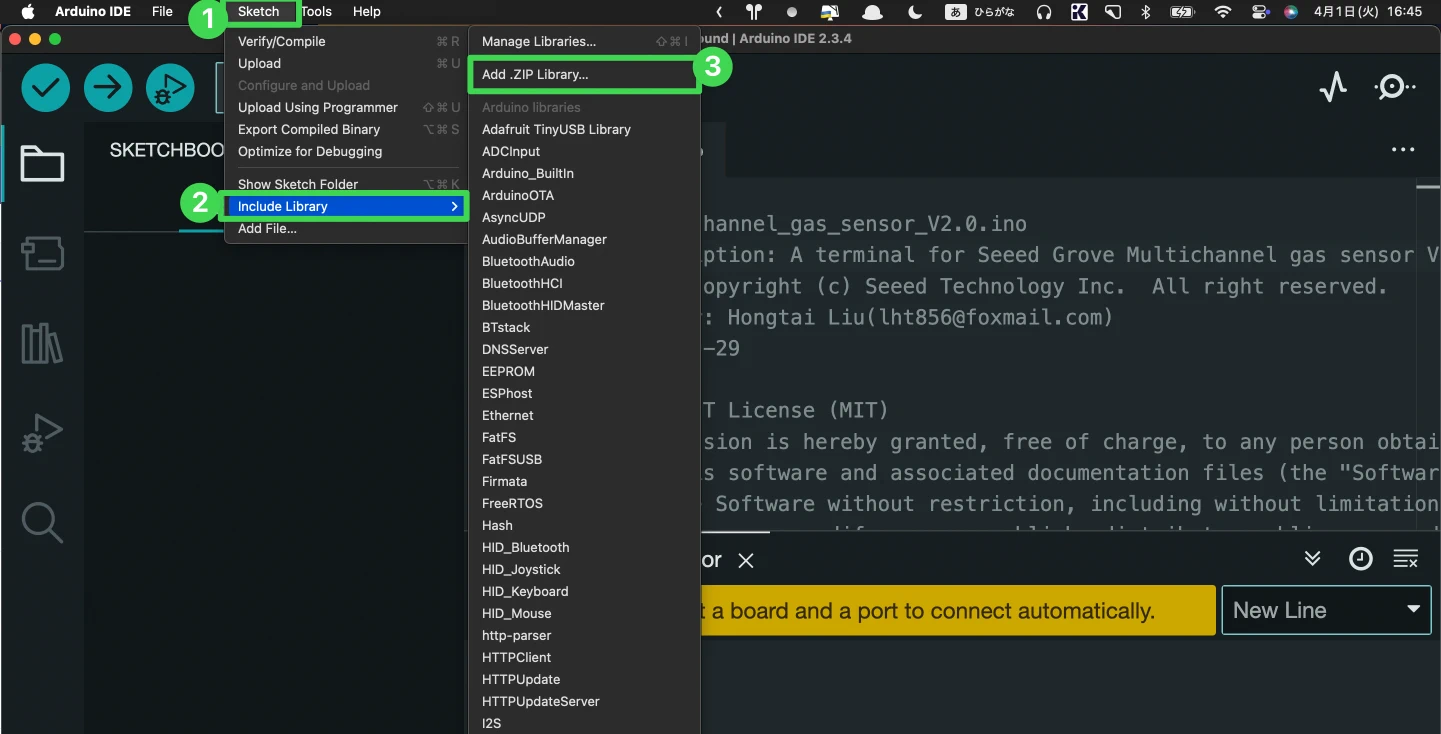Click the Focus moon icon in the menu bar
Viewport: 1441px width, 734px height.
pos(915,12)
